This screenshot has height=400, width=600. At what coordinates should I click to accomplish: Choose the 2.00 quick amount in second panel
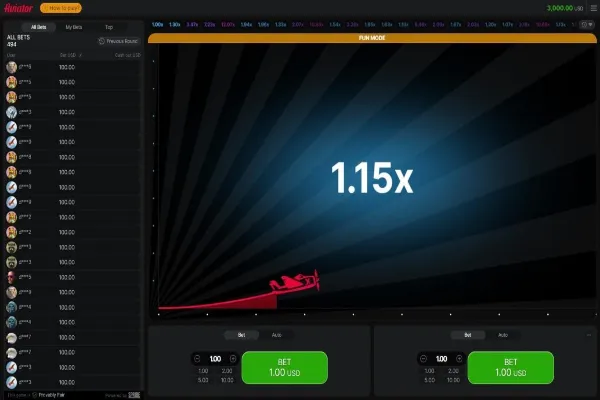click(453, 371)
